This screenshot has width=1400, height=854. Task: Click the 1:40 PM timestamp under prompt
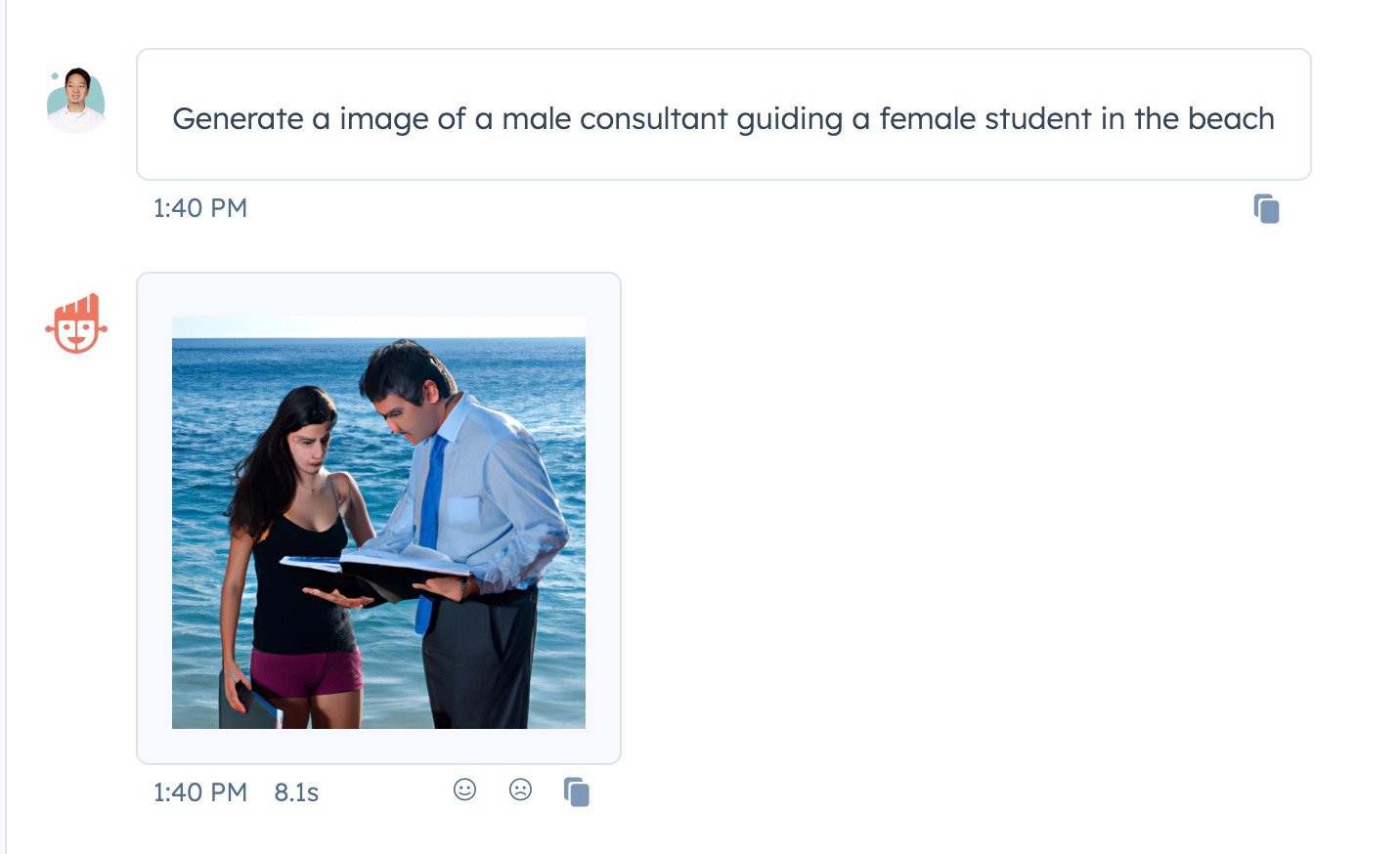pos(200,208)
